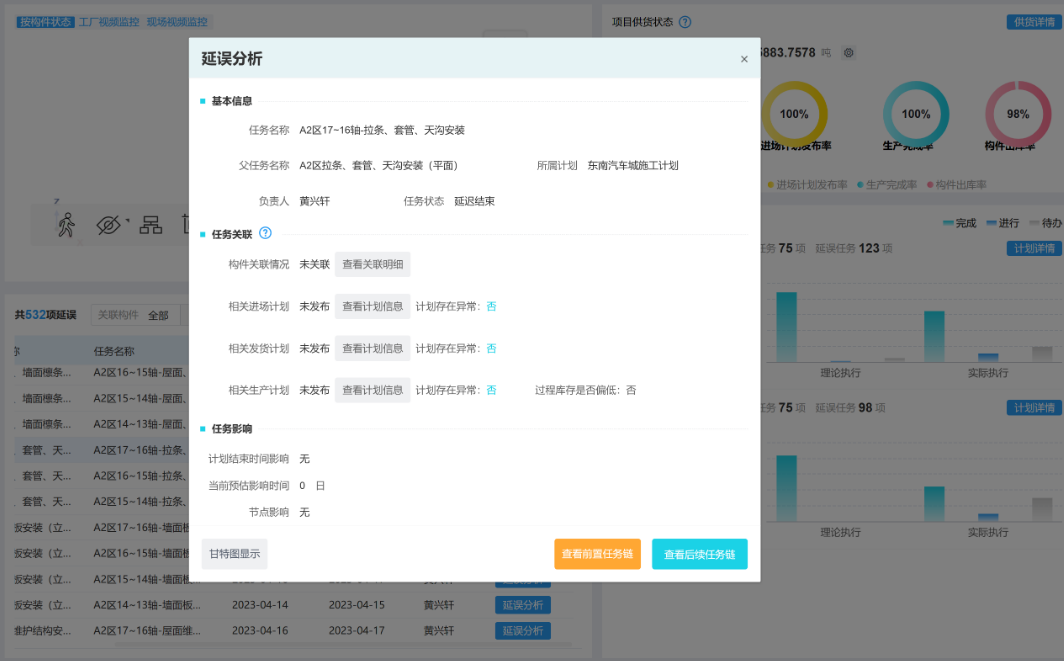Click the 甘特图显示 button
Image resolution: width=1064 pixels, height=661 pixels.
coord(234,554)
